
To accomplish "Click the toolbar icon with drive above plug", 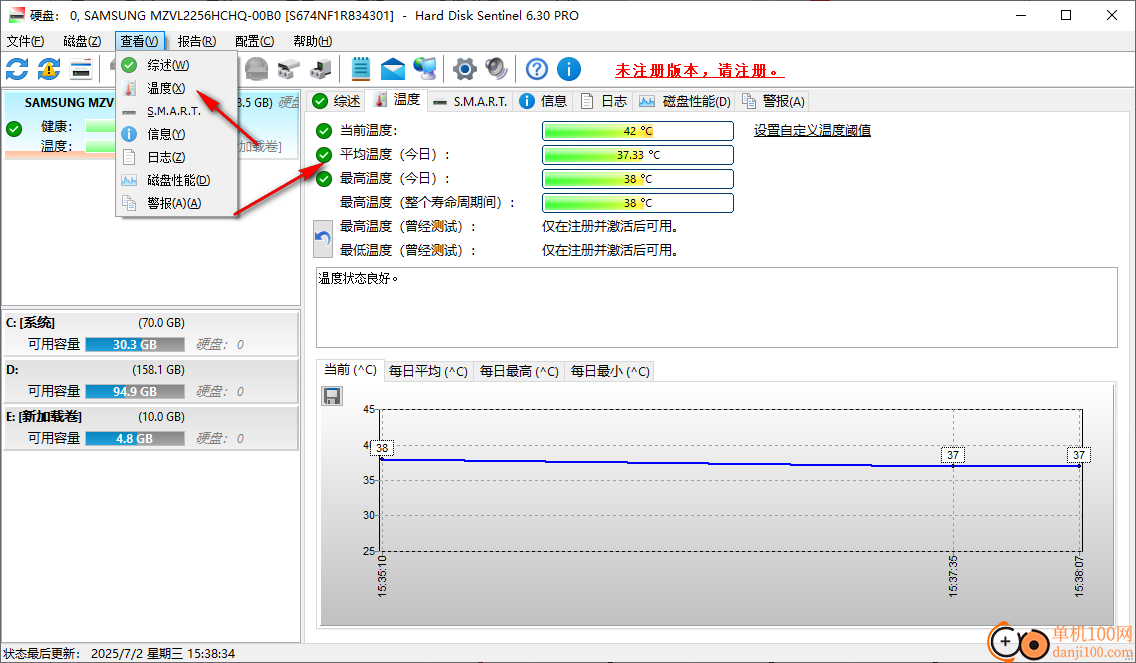I will pyautogui.click(x=288, y=69).
